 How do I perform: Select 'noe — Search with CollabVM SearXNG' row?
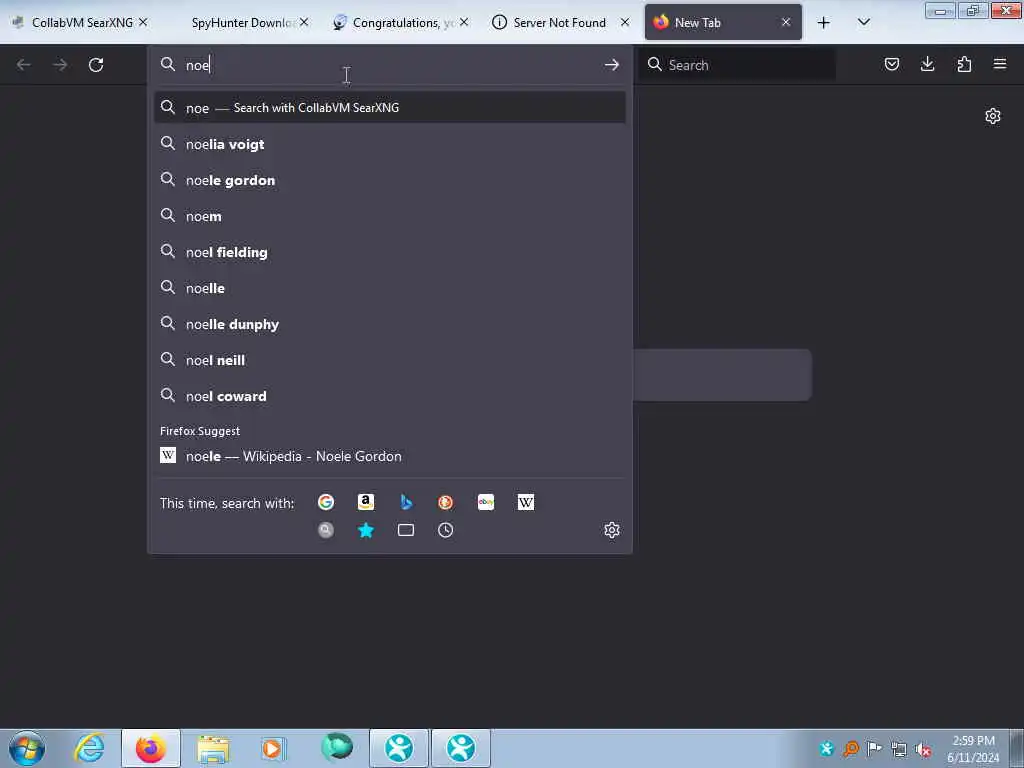pos(390,107)
